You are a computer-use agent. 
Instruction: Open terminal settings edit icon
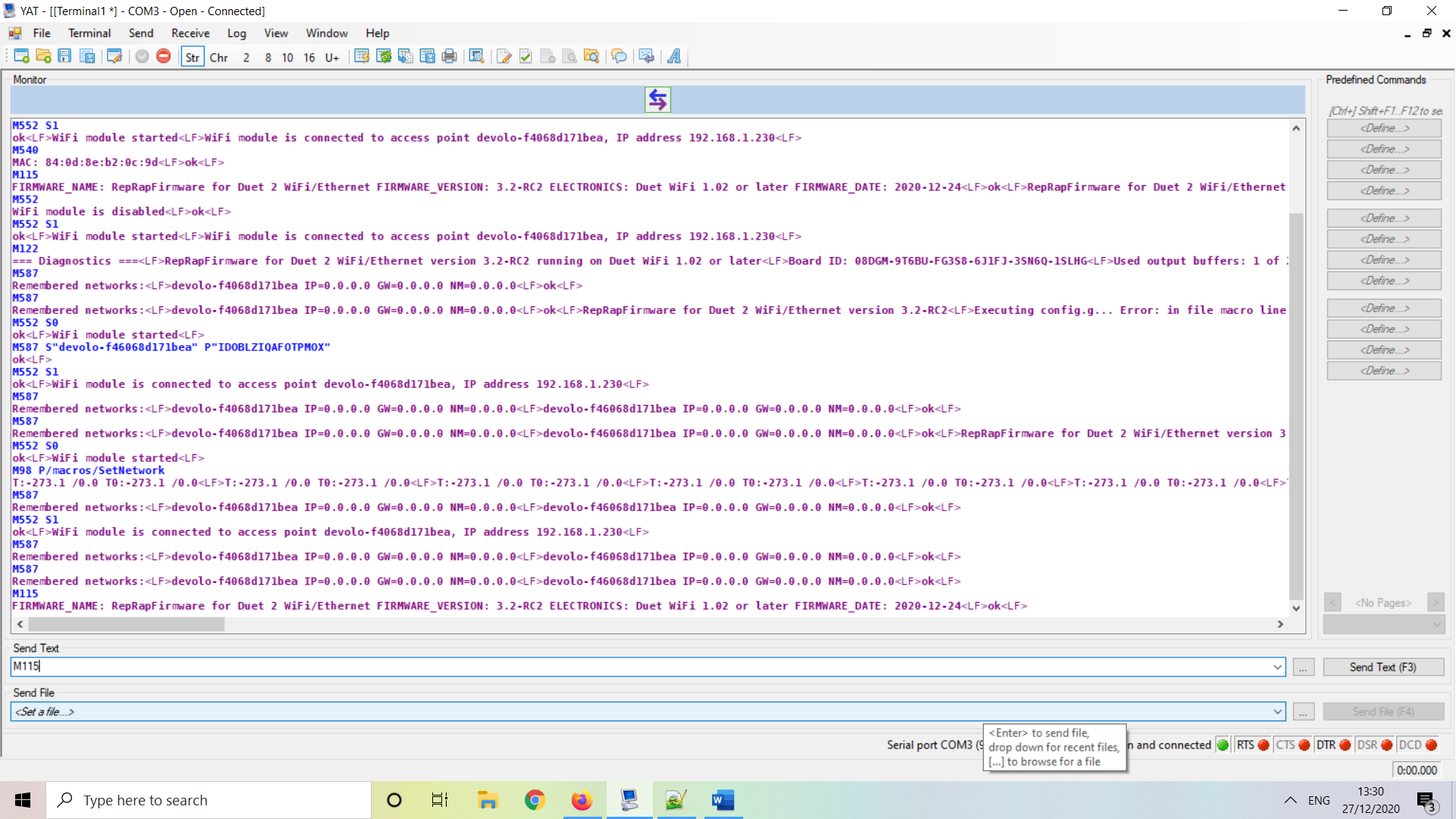point(115,57)
